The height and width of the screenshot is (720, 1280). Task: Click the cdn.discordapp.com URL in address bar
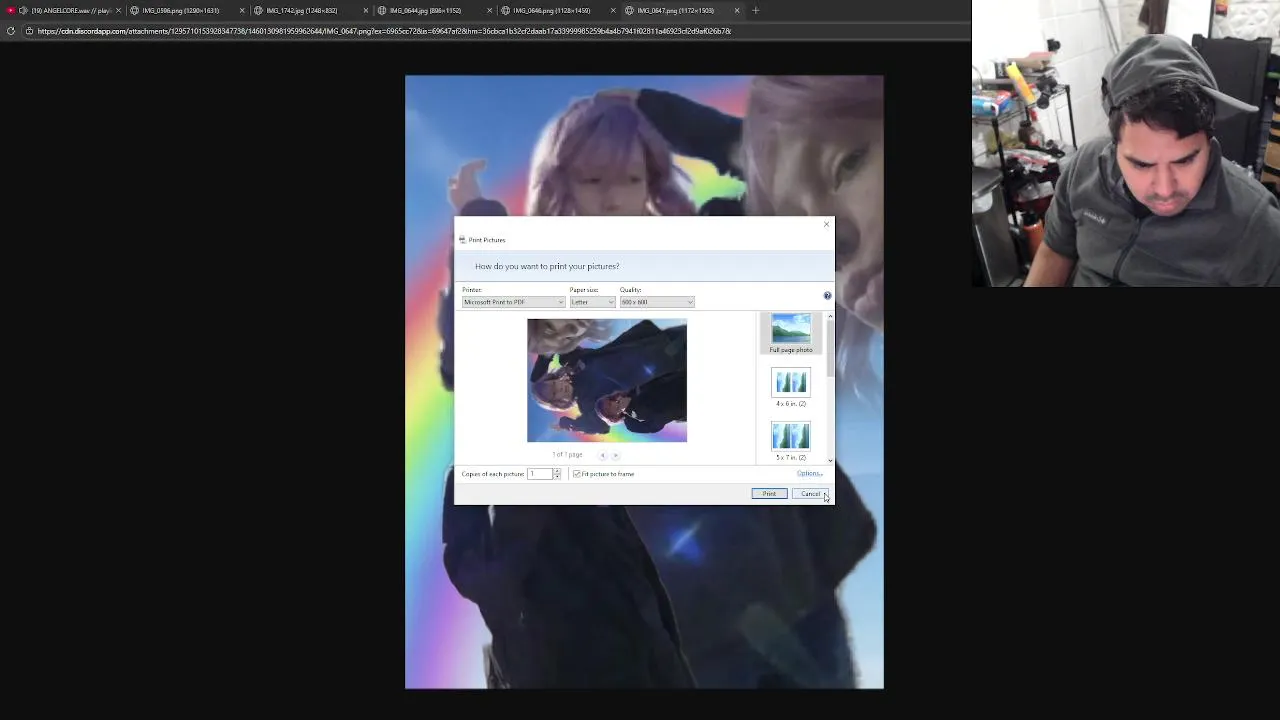[x=384, y=31]
